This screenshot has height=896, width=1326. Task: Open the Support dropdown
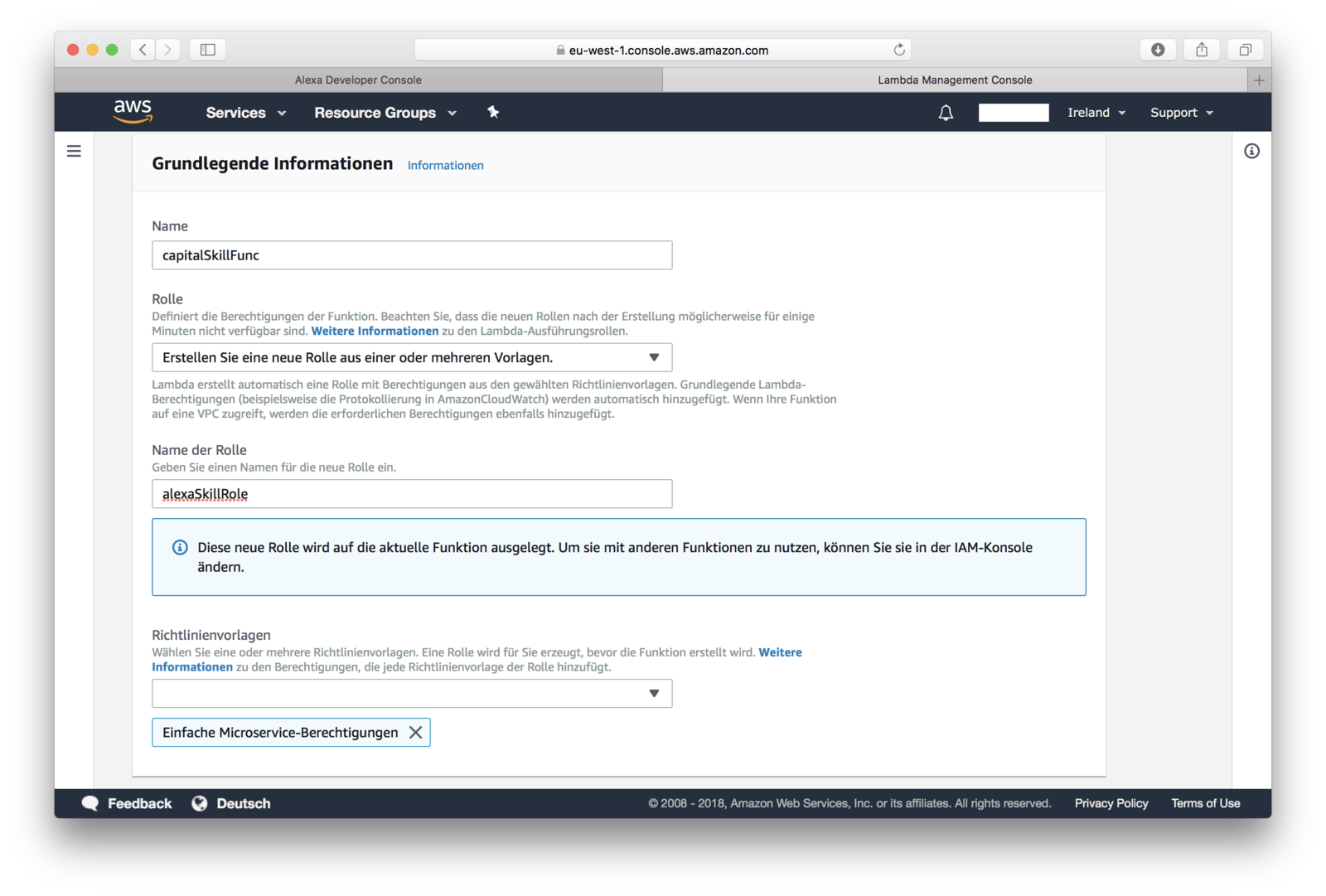[1182, 113]
